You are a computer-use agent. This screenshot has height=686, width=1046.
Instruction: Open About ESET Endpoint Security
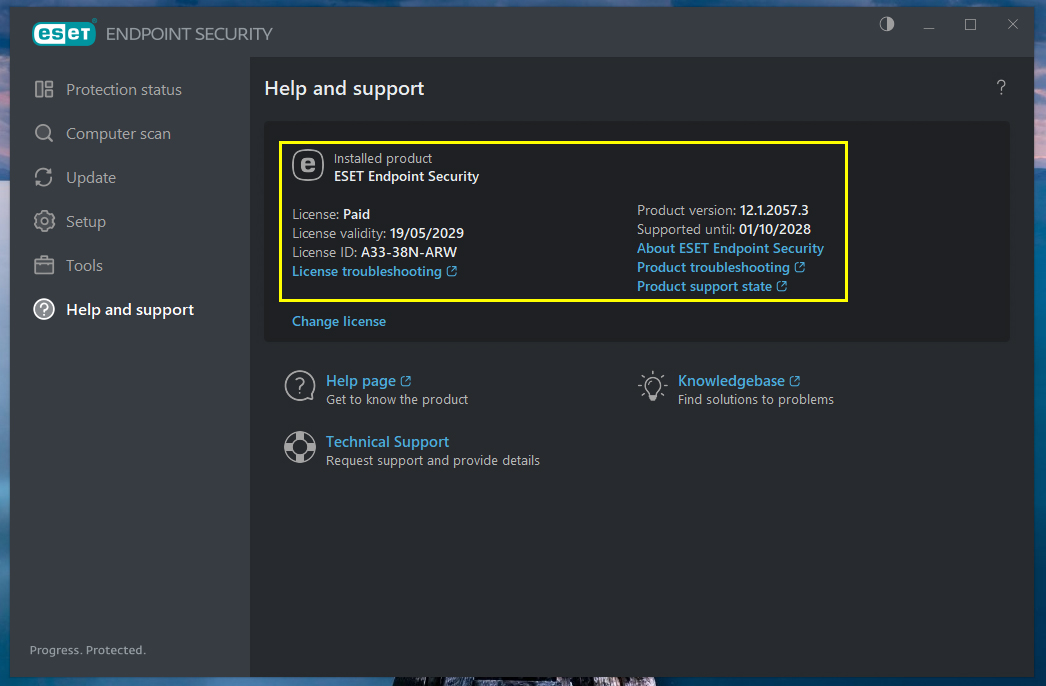pyautogui.click(x=730, y=248)
